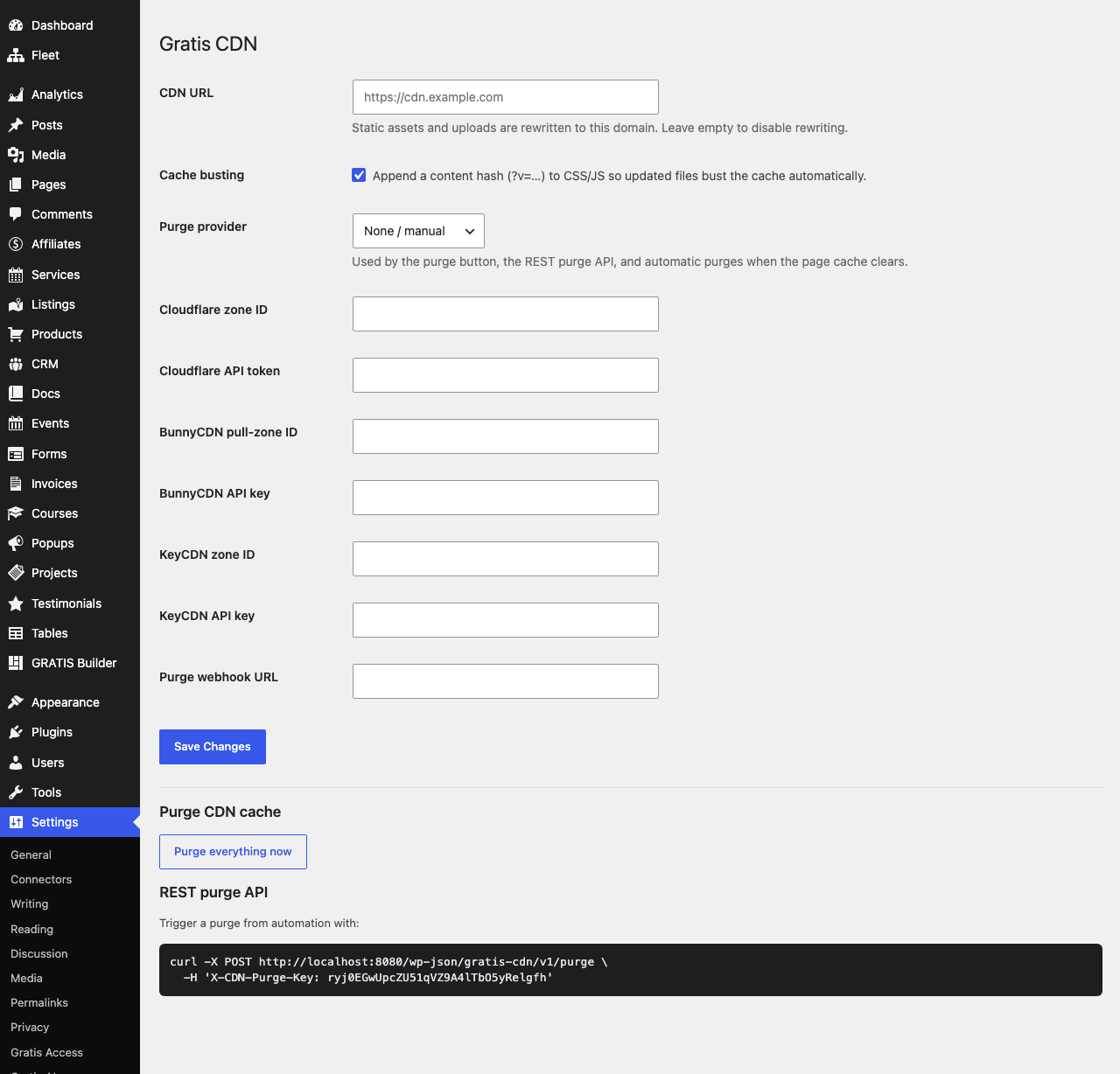This screenshot has height=1074, width=1120.
Task: Click the Posts pushpin icon
Action: click(16, 125)
